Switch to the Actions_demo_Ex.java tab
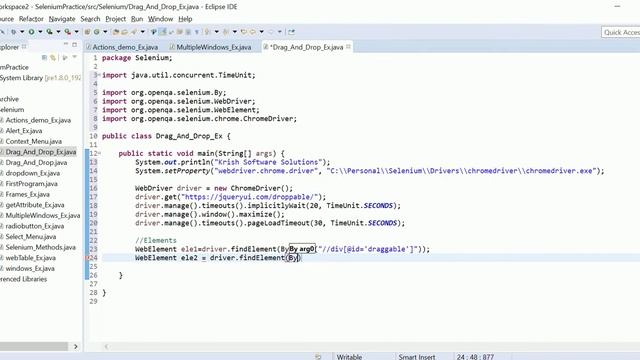 (x=122, y=47)
